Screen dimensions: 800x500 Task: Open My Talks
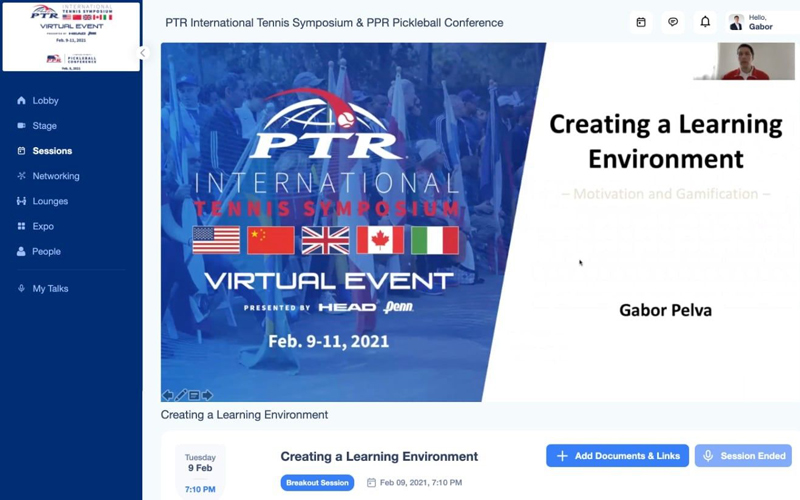(x=50, y=288)
